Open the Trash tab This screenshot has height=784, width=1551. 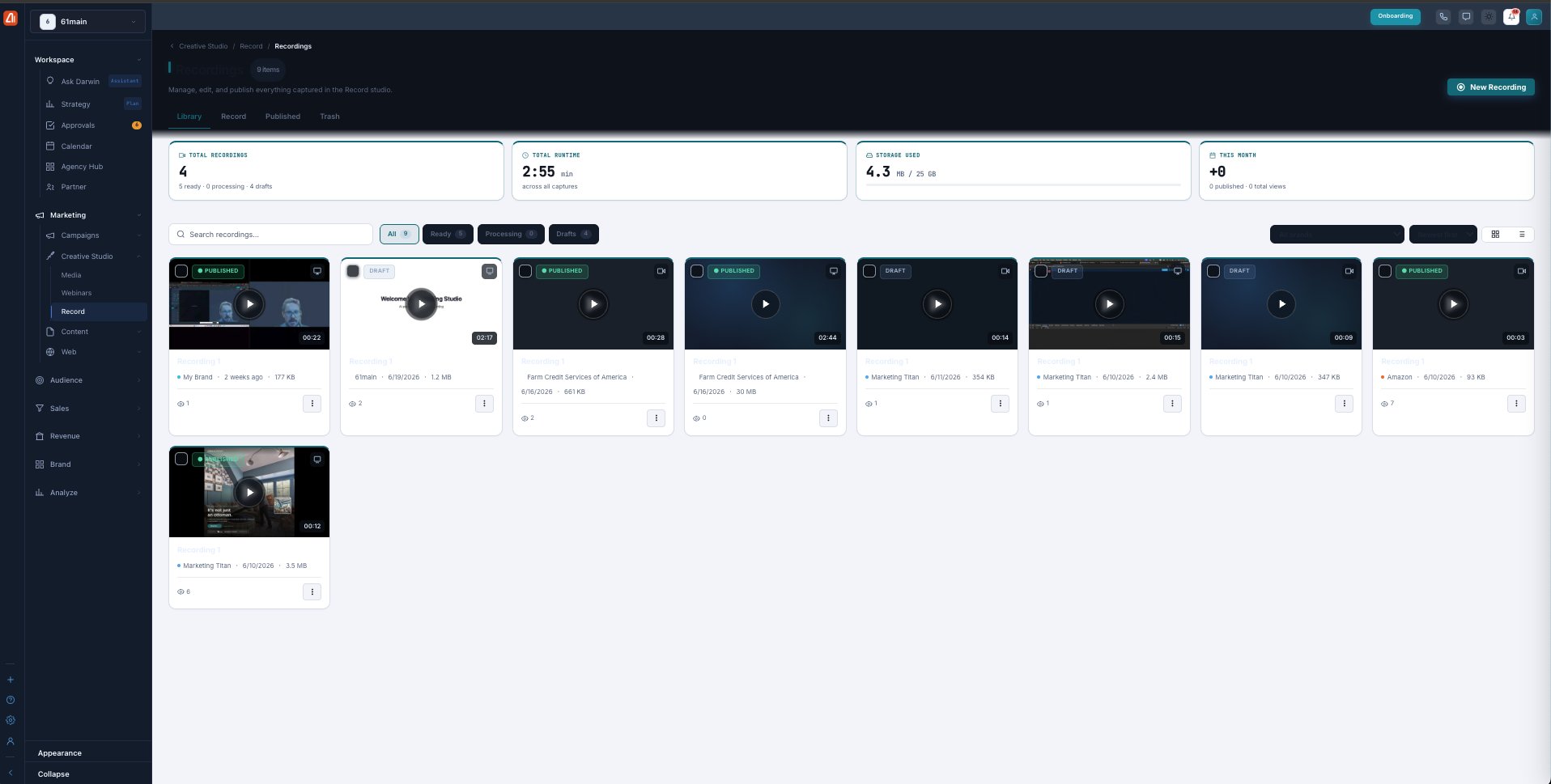coord(329,117)
